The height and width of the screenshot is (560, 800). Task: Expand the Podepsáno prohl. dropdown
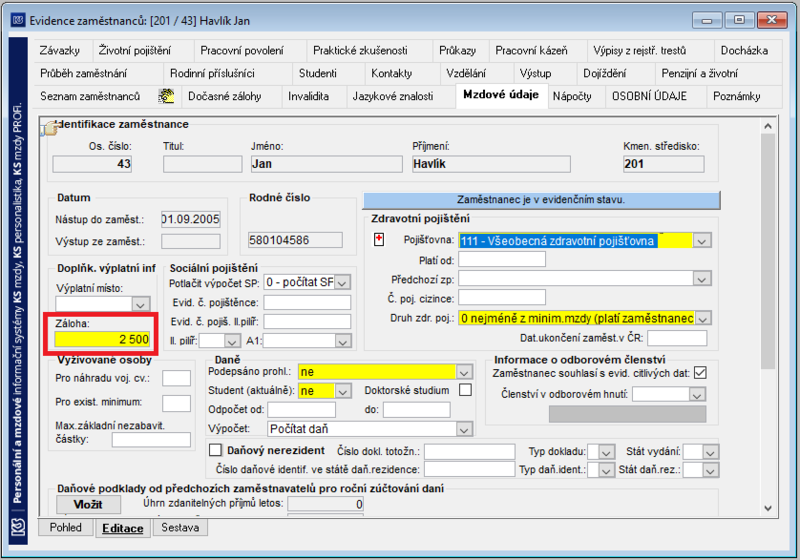click(464, 372)
